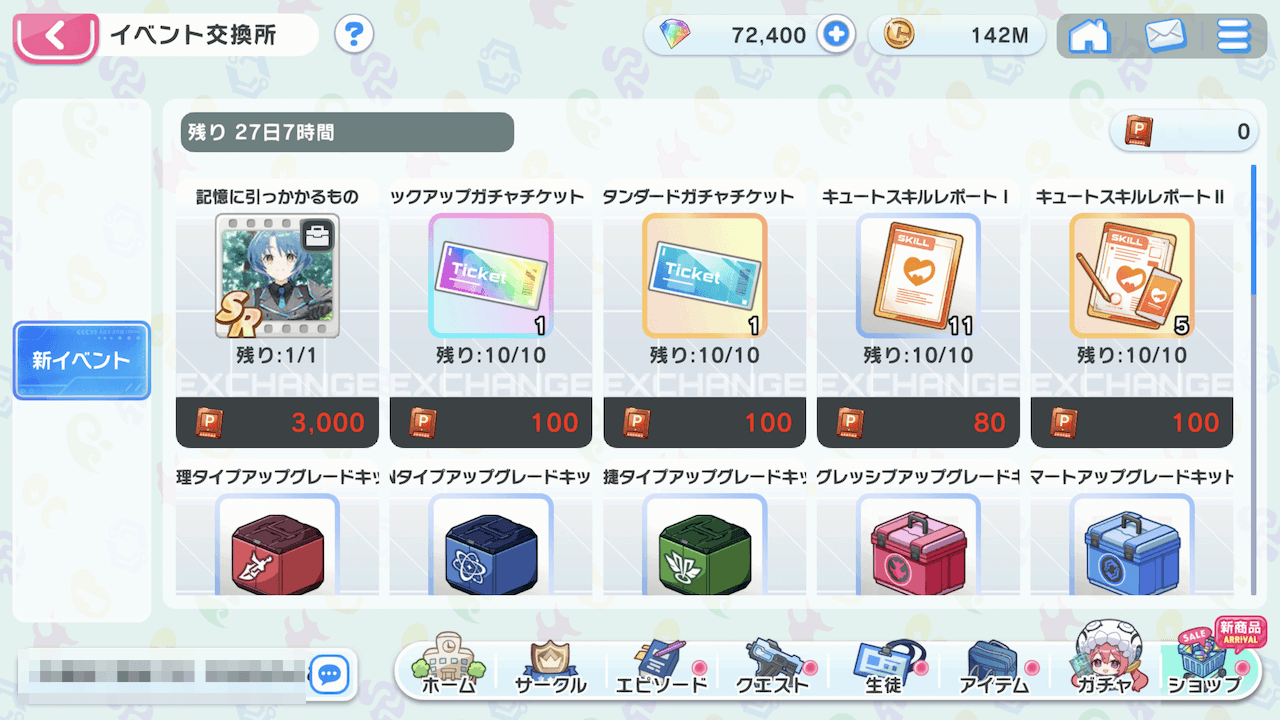Exchange キュートスキルレポートⅠ for 80 points
Screen dimensions: 1280x720
pos(918,422)
